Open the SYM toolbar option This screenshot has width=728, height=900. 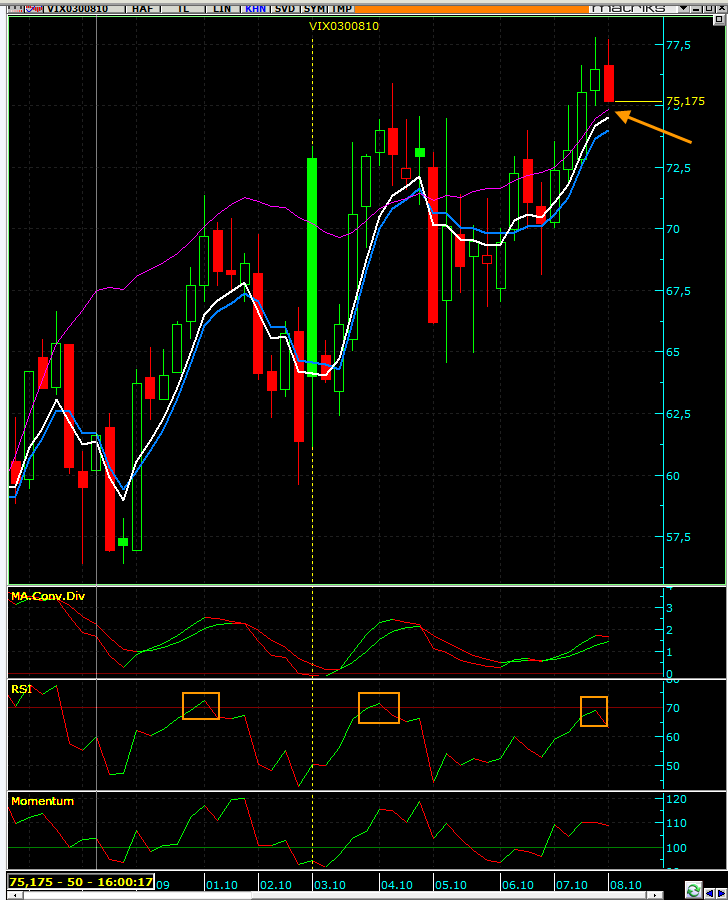(x=315, y=8)
